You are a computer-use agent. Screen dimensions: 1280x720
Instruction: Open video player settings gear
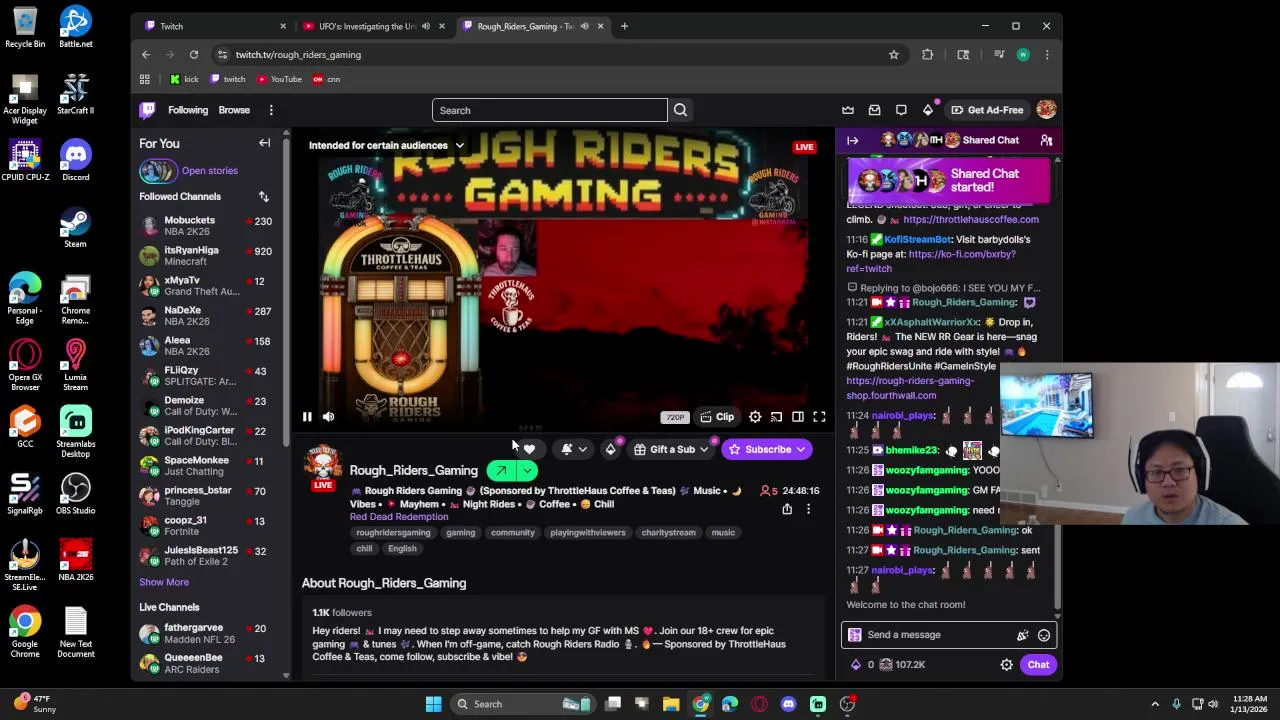755,417
